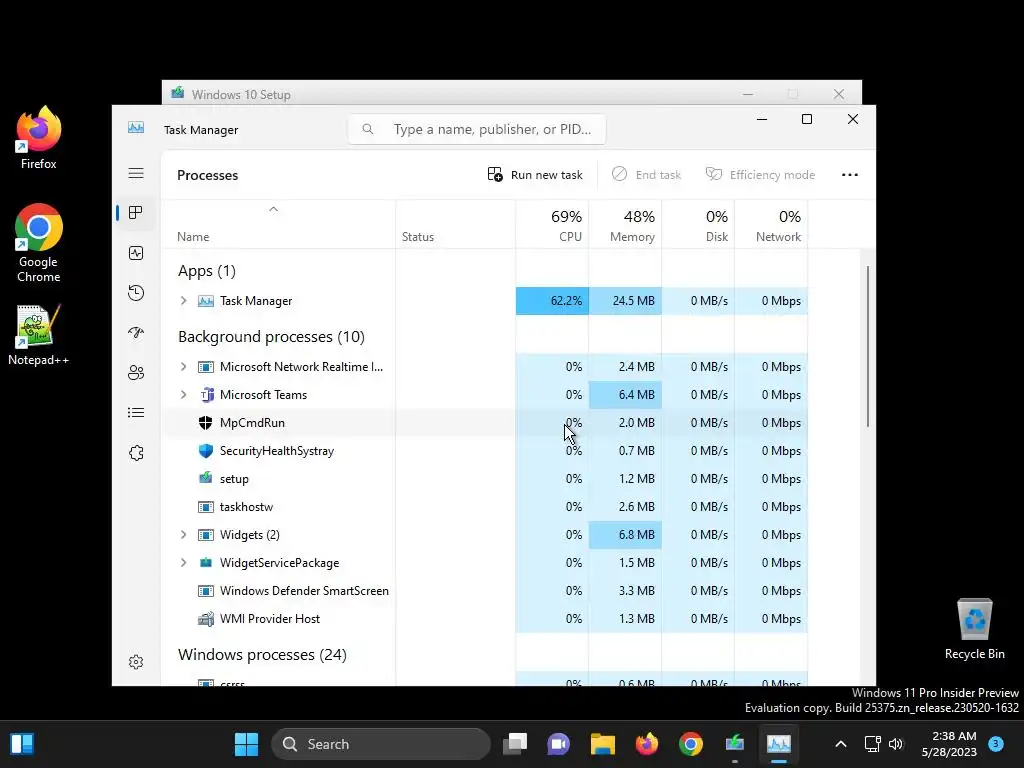Click the 6.8 MB Widgets memory cell
Viewport: 1024px width, 768px height.
[x=626, y=534]
